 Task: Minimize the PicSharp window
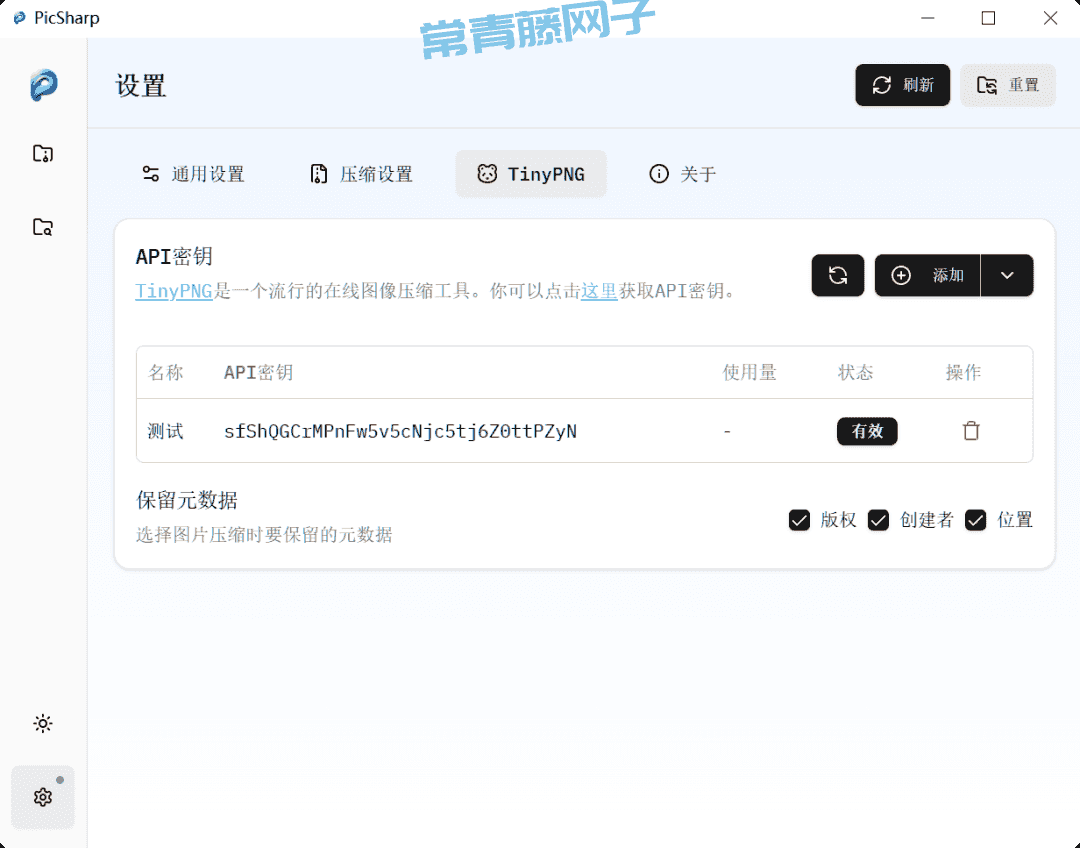click(928, 18)
